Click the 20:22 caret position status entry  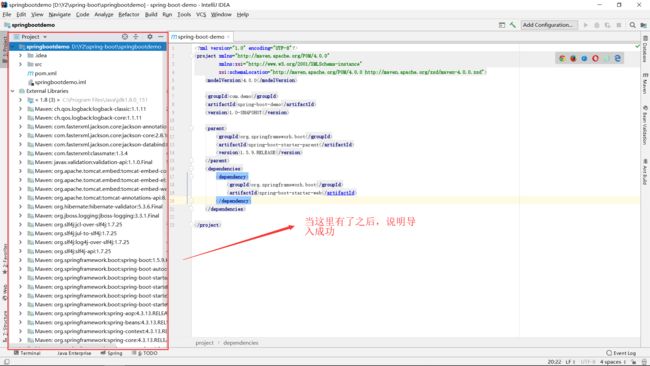554,361
